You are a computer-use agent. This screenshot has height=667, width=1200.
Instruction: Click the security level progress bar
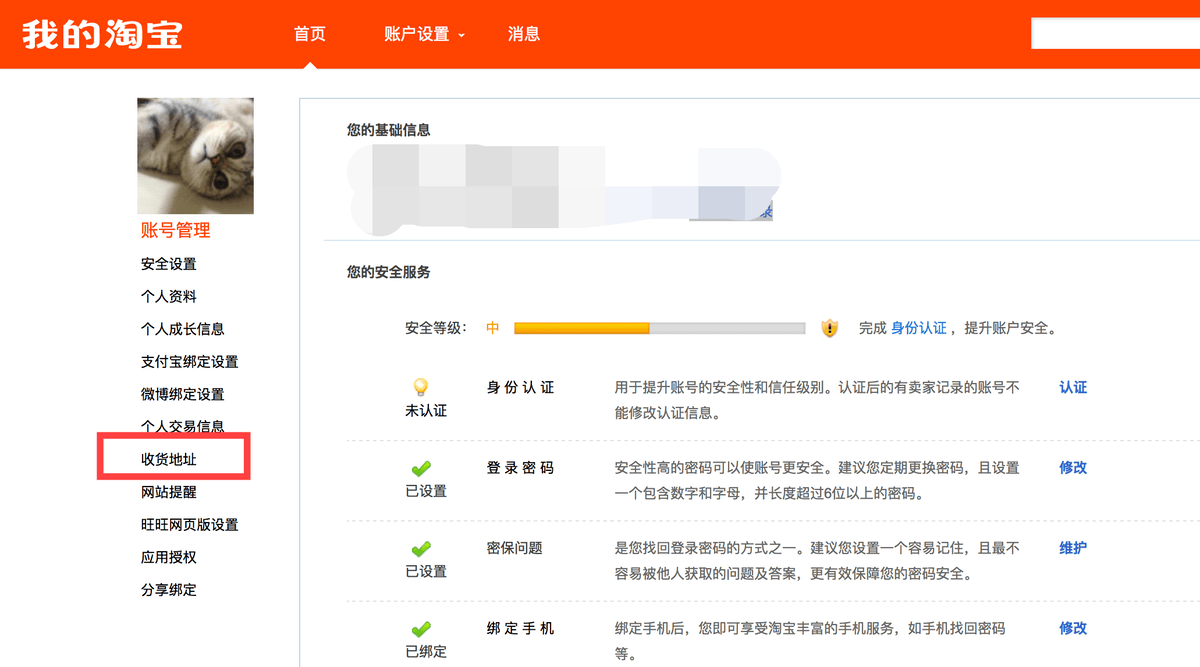tap(659, 328)
